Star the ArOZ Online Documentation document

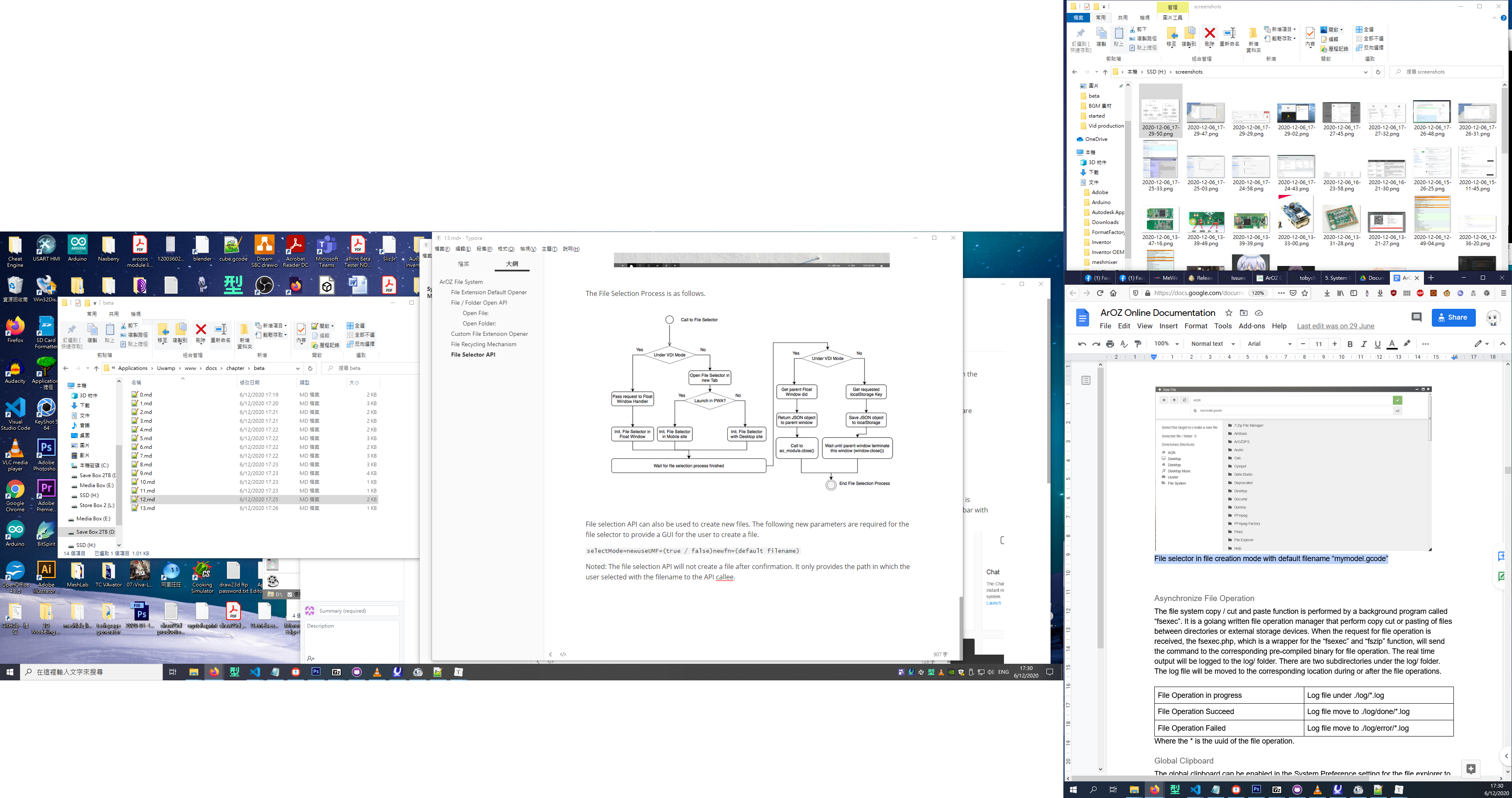1229,313
